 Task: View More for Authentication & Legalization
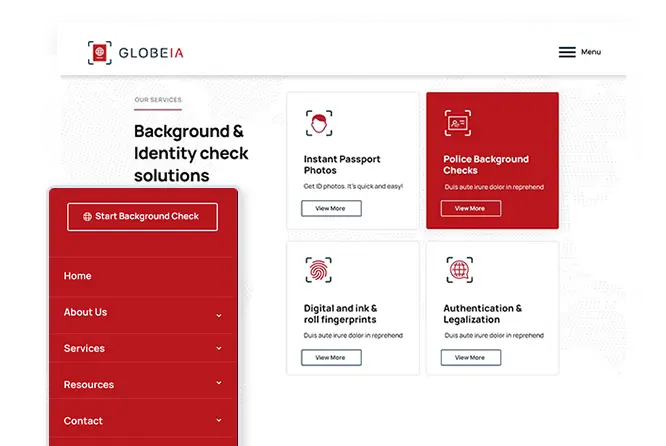tap(471, 358)
